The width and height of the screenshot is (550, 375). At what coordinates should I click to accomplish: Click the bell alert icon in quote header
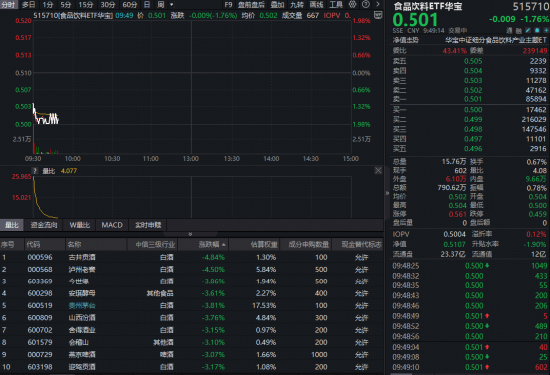[537, 31]
